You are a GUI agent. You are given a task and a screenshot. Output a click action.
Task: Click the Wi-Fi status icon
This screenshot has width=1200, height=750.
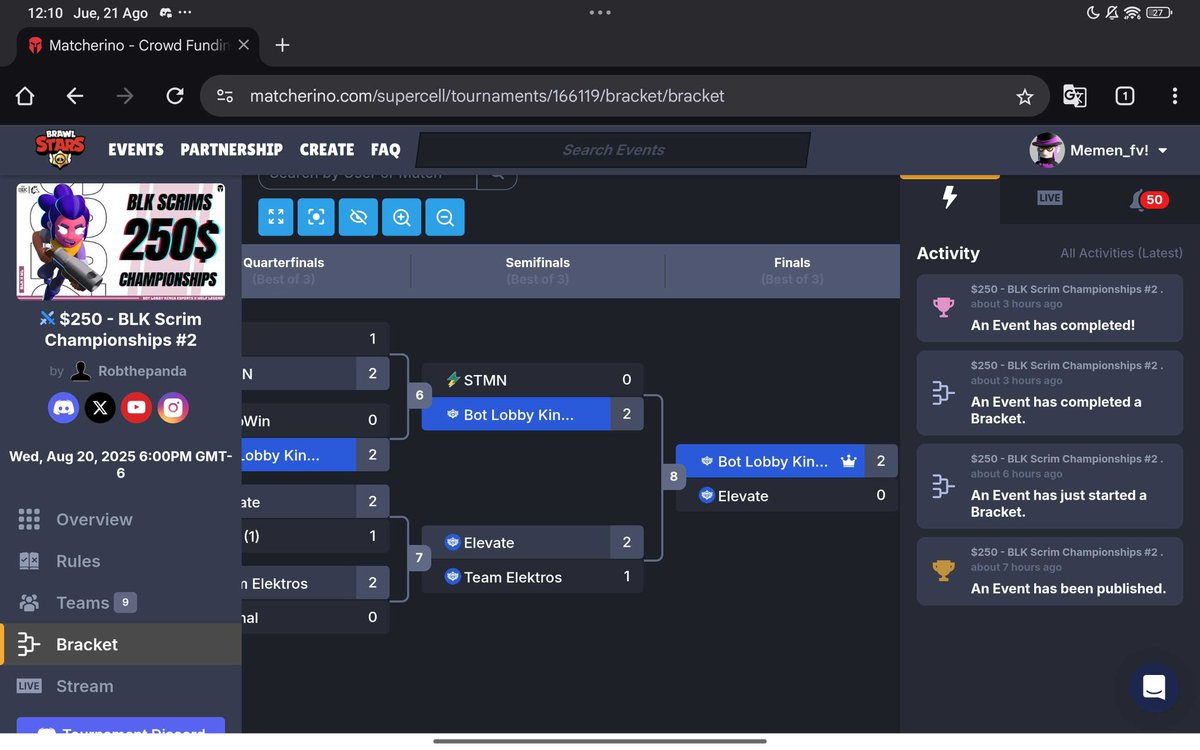pos(1132,13)
